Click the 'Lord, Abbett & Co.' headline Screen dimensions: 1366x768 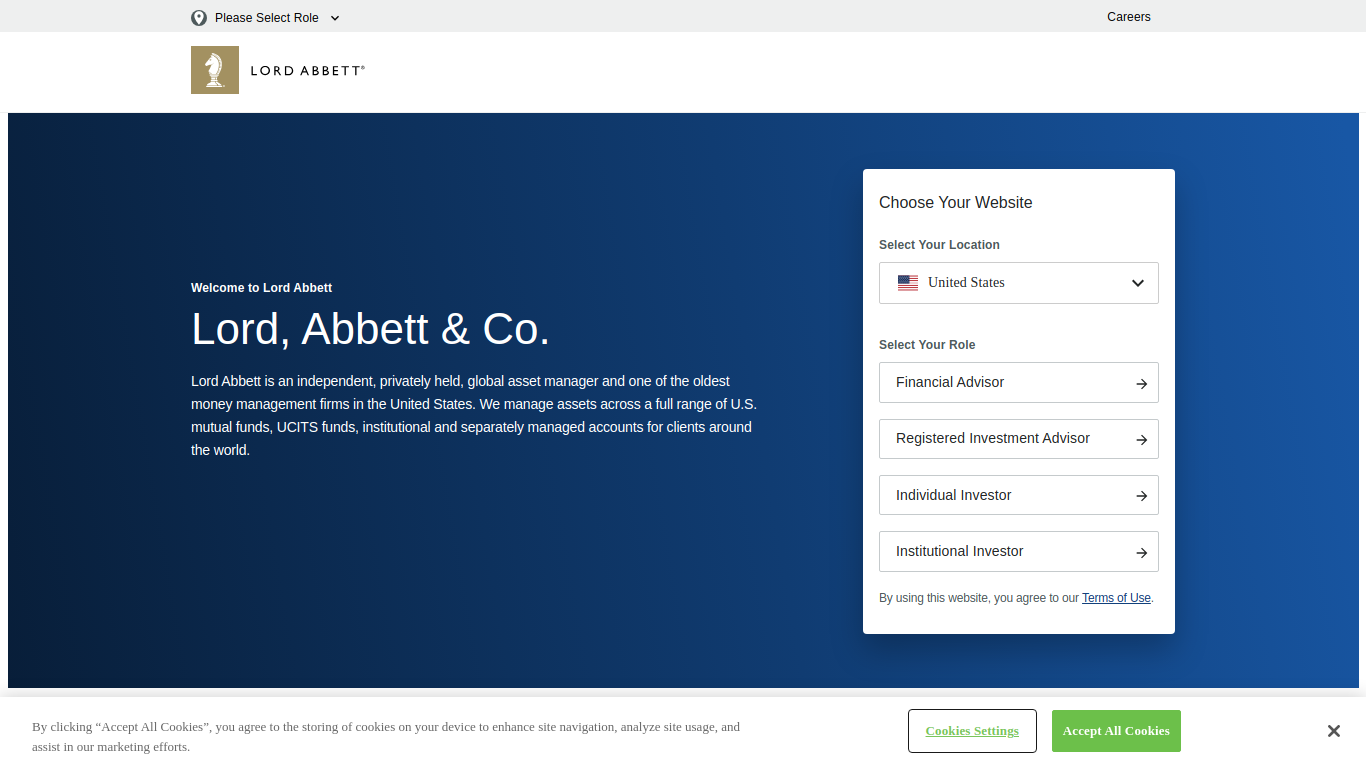(x=371, y=329)
